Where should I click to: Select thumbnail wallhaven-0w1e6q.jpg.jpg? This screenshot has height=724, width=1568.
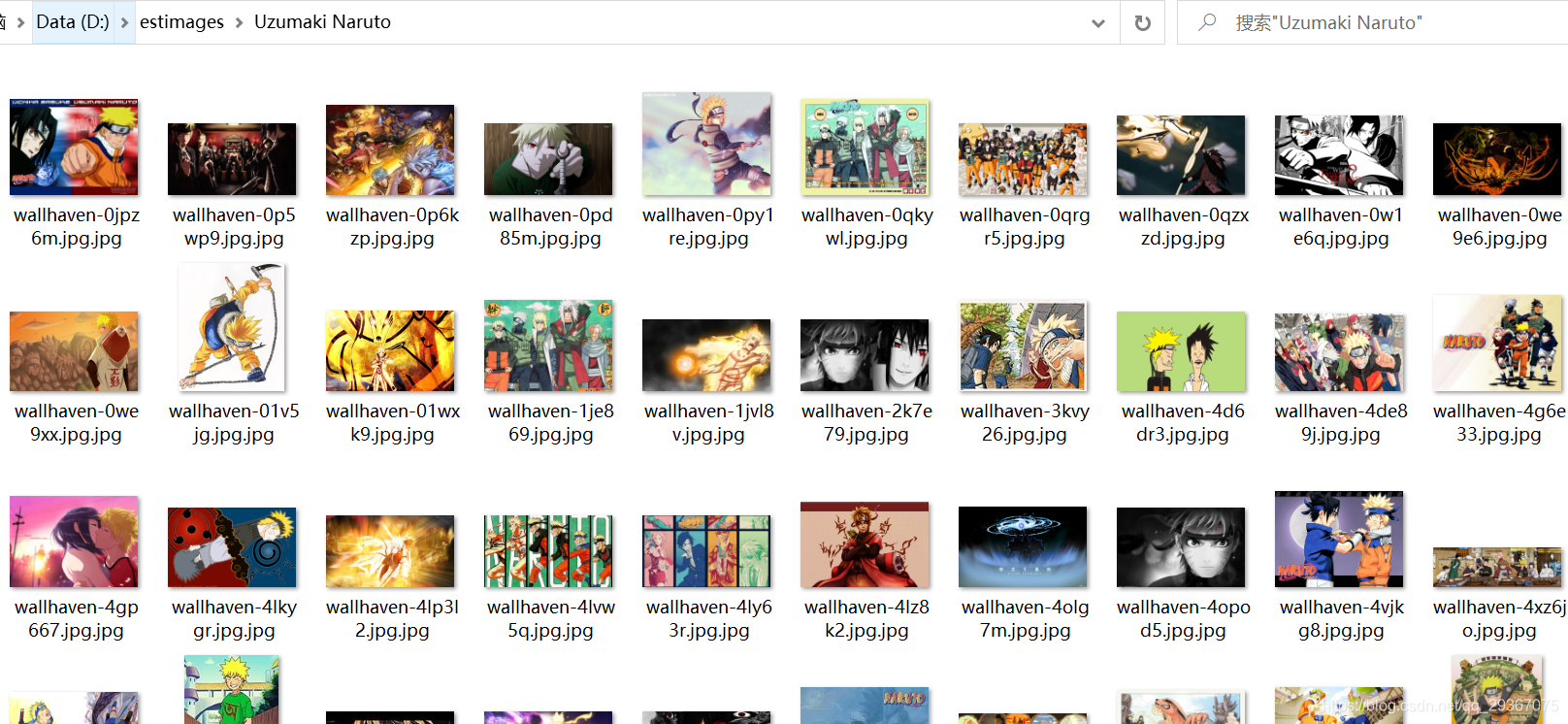1339,155
